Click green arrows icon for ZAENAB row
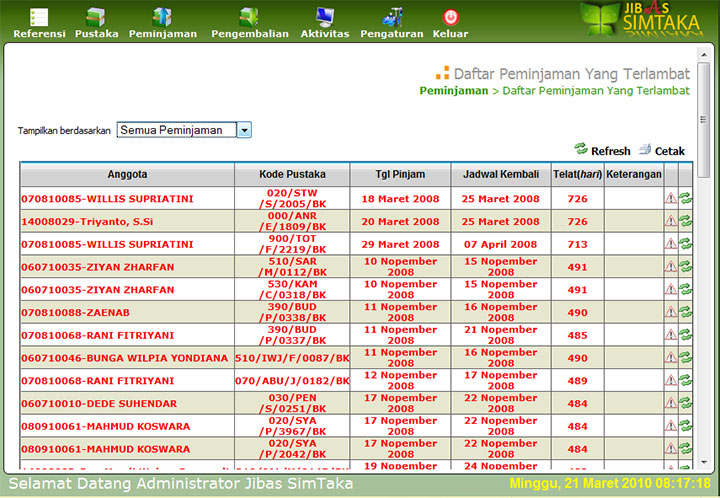 [686, 312]
